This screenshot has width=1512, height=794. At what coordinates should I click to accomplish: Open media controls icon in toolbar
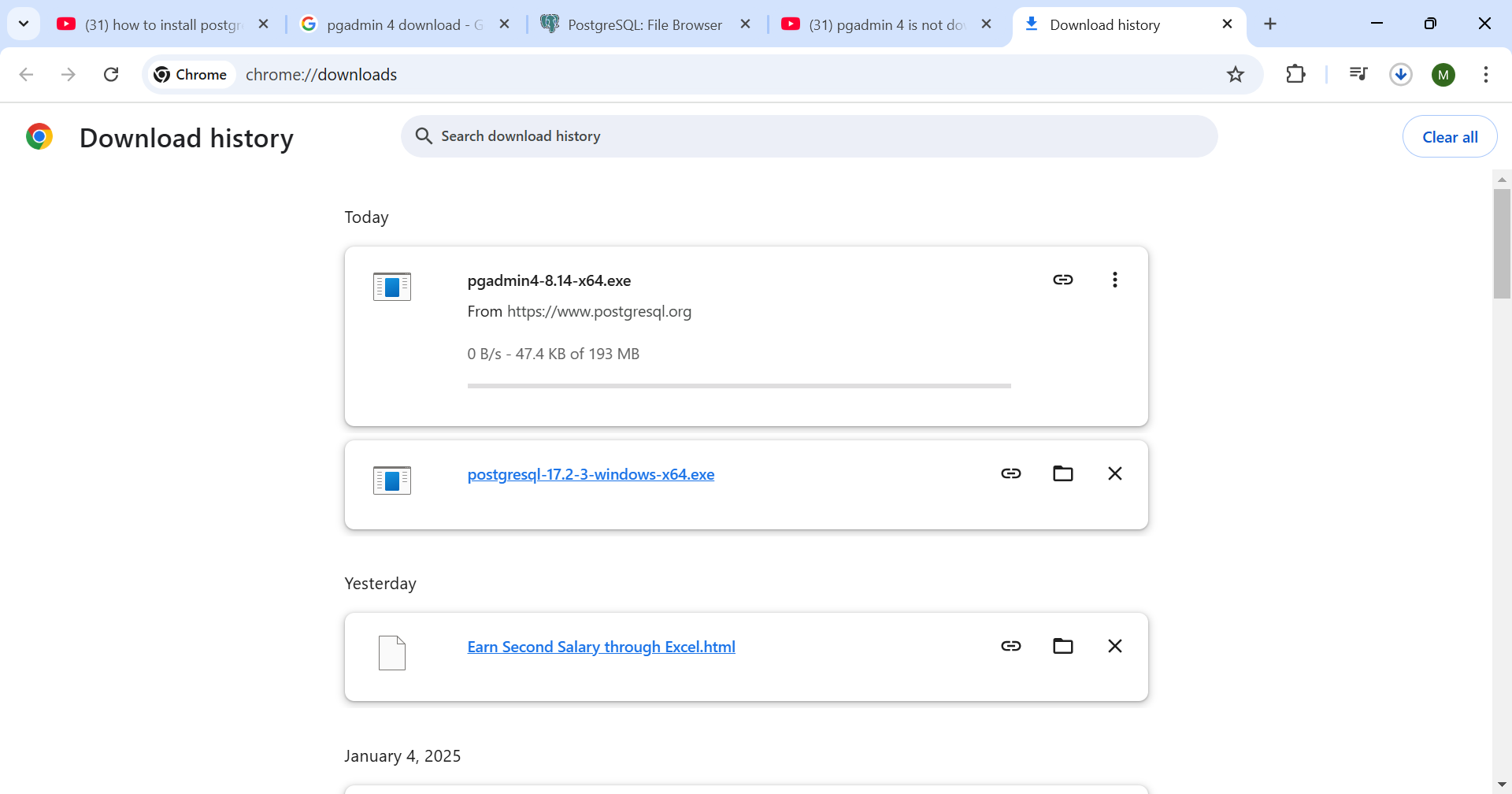coord(1358,74)
